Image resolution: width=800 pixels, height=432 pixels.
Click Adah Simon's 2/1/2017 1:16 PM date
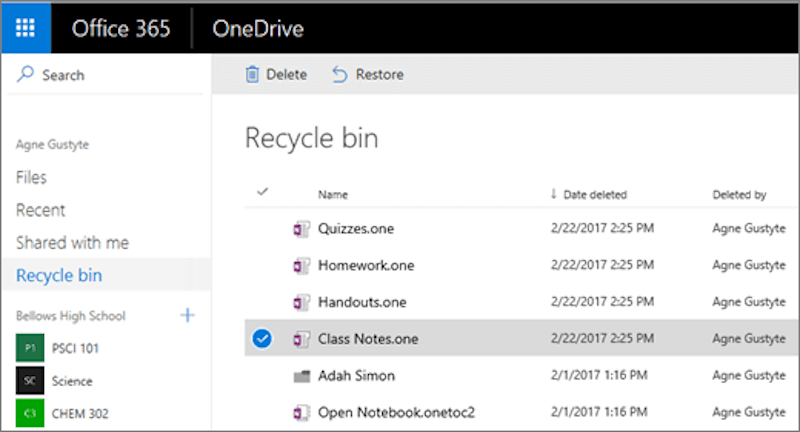tap(599, 375)
